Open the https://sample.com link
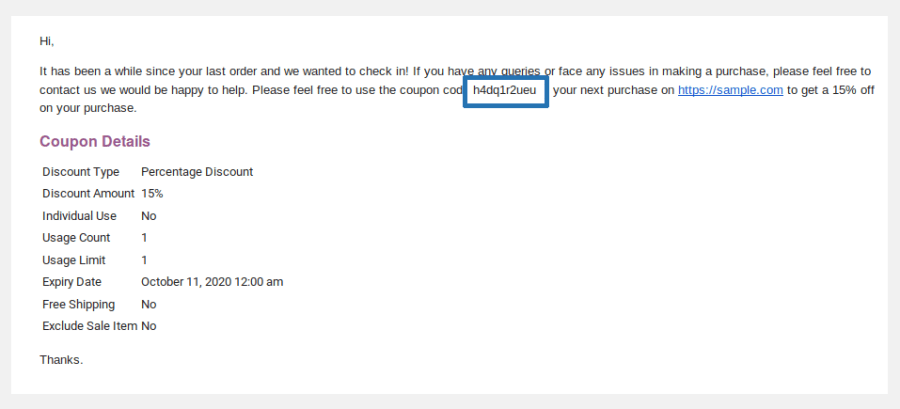The image size is (900, 409). pos(730,90)
